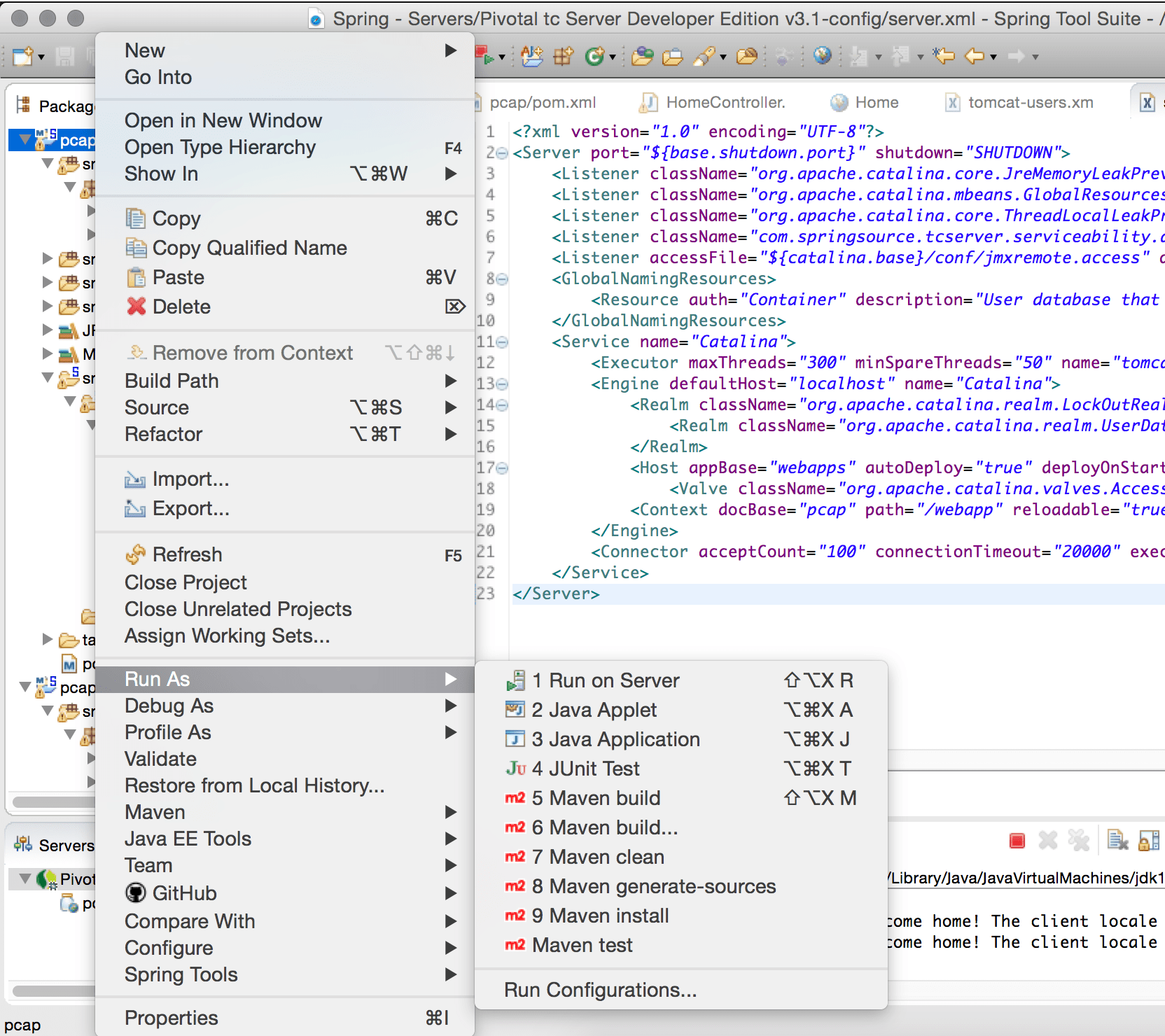1165x1036 pixels.
Task: Click the Refresh icon in context menu
Action: 136,554
